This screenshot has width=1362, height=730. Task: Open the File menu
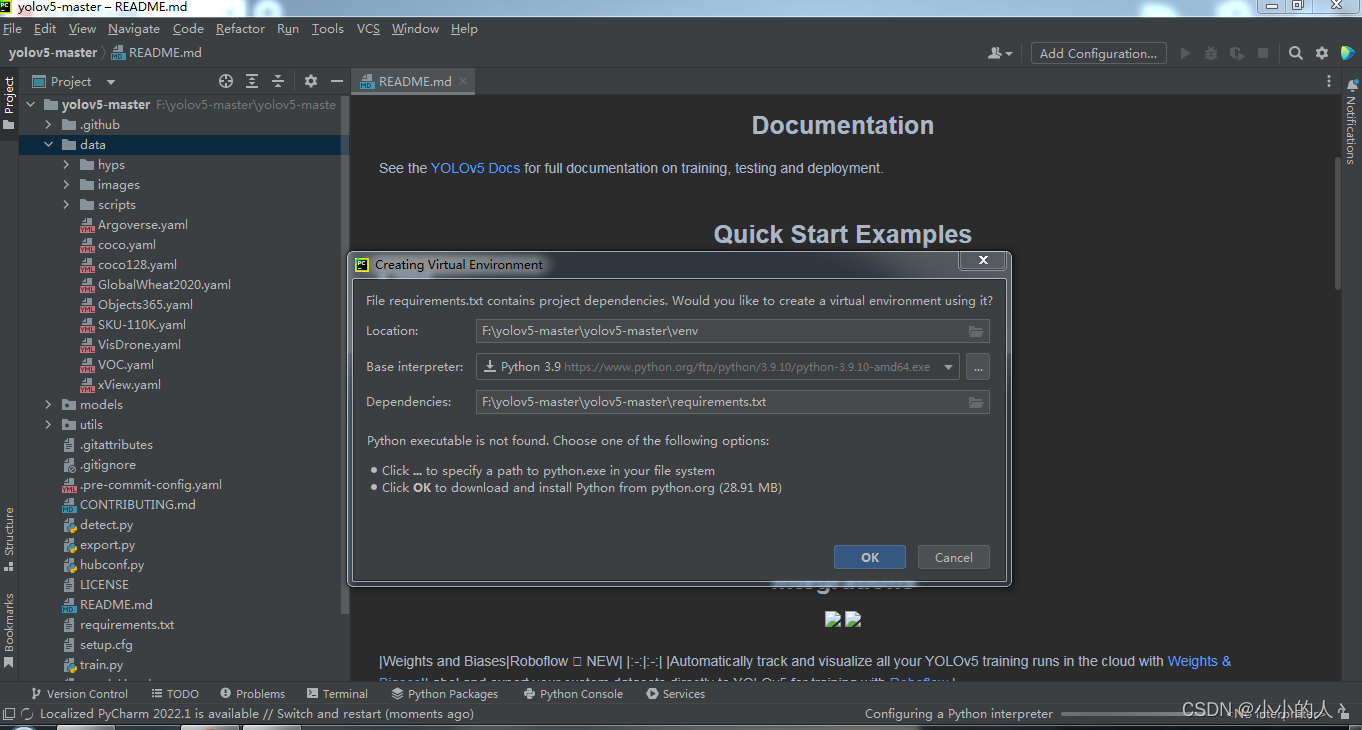point(12,29)
